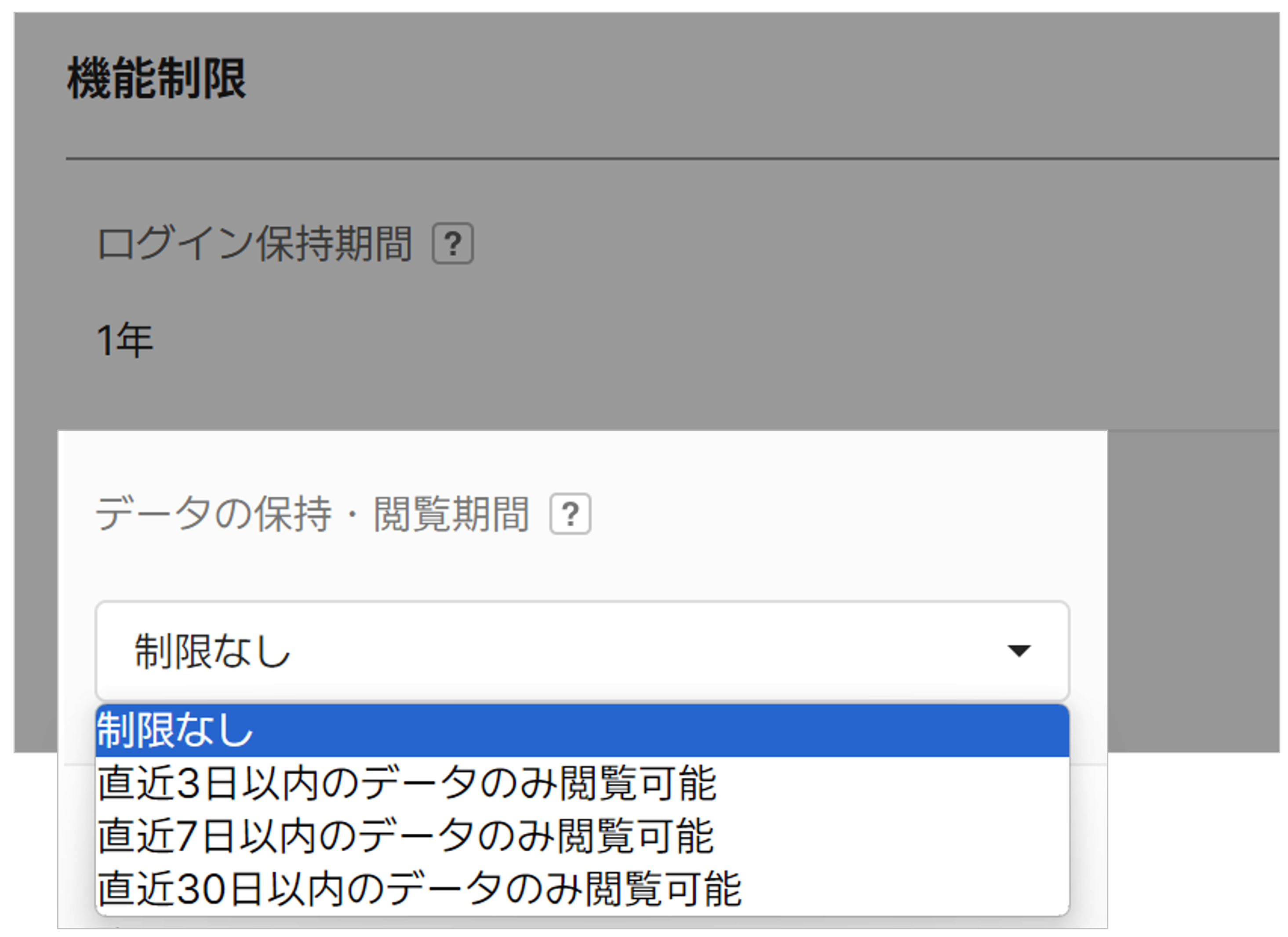Pick 直近30日以内のデータのみ閲覧可能

tap(419, 889)
